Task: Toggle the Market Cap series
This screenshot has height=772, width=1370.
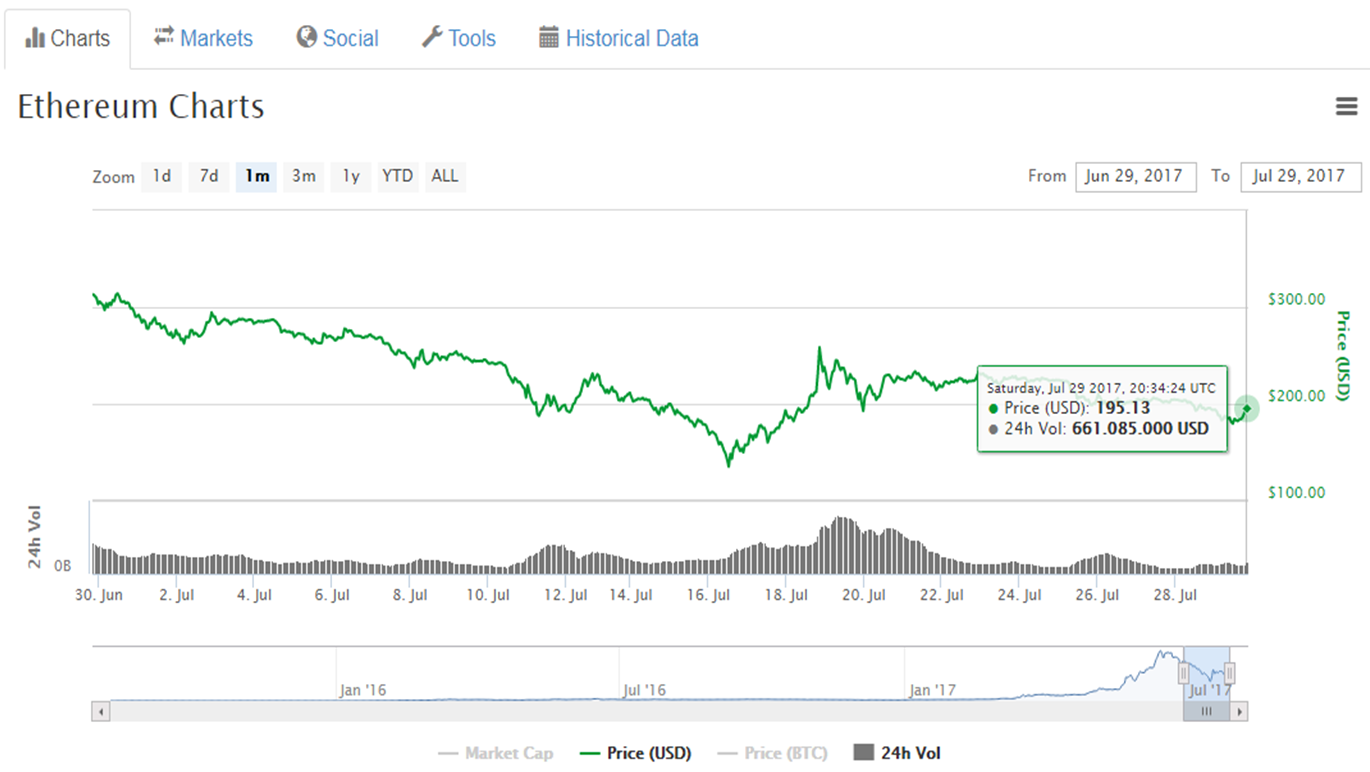Action: pyautogui.click(x=495, y=753)
